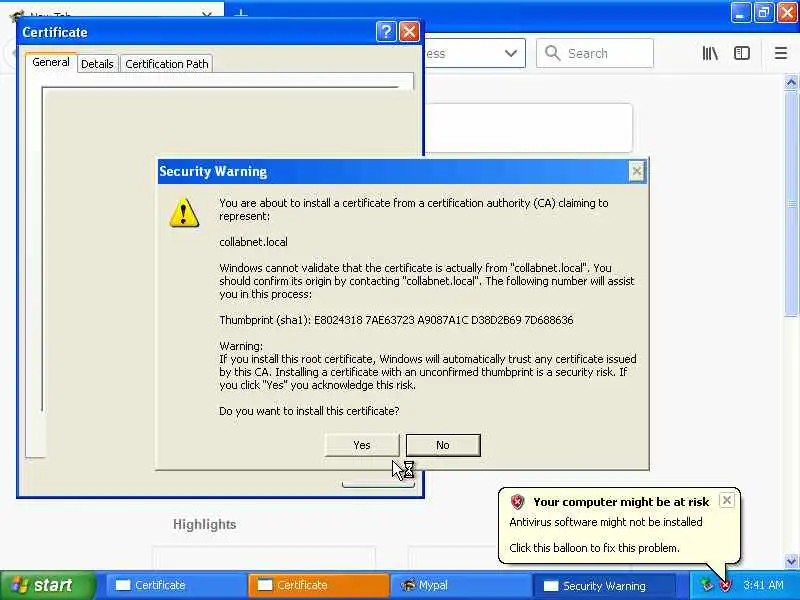The width and height of the screenshot is (800, 600).
Task: Click the yellow warning triangle icon
Action: (x=184, y=212)
